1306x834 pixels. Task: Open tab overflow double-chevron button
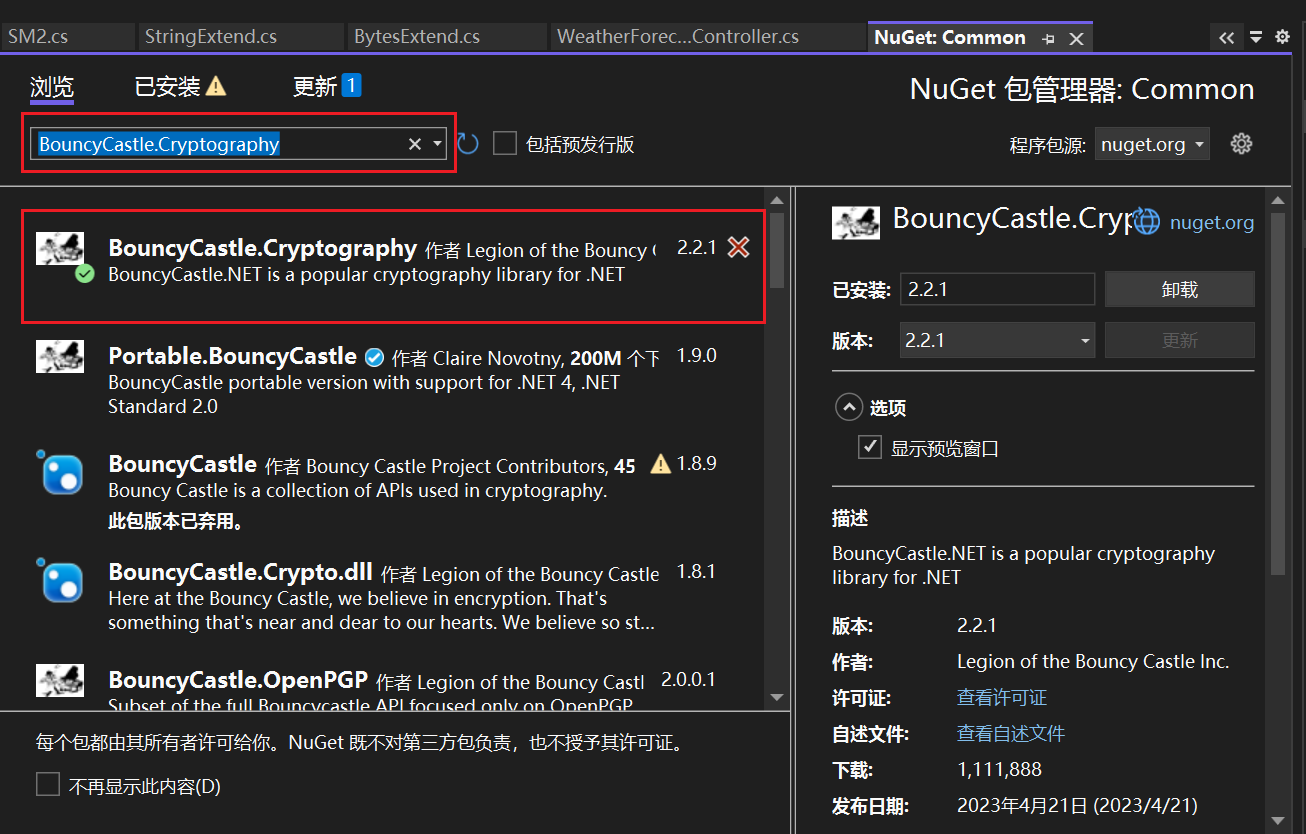pyautogui.click(x=1226, y=38)
